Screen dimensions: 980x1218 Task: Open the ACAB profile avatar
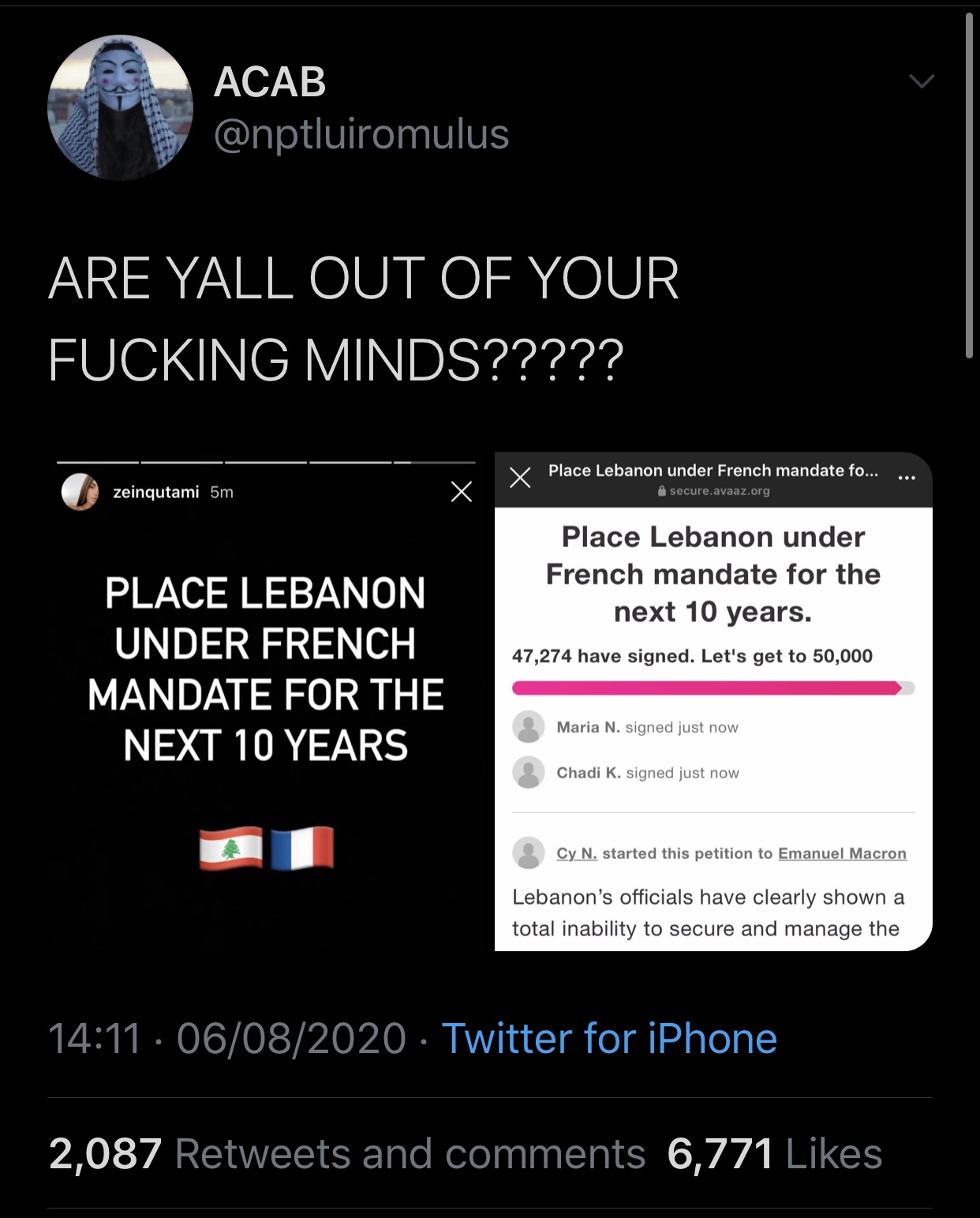(x=120, y=107)
